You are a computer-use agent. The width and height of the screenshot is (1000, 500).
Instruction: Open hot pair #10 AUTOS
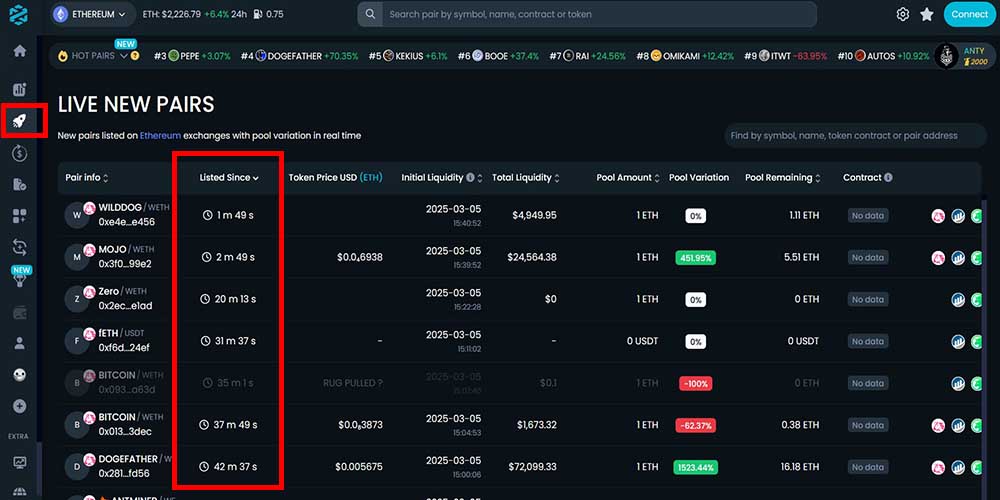883,56
